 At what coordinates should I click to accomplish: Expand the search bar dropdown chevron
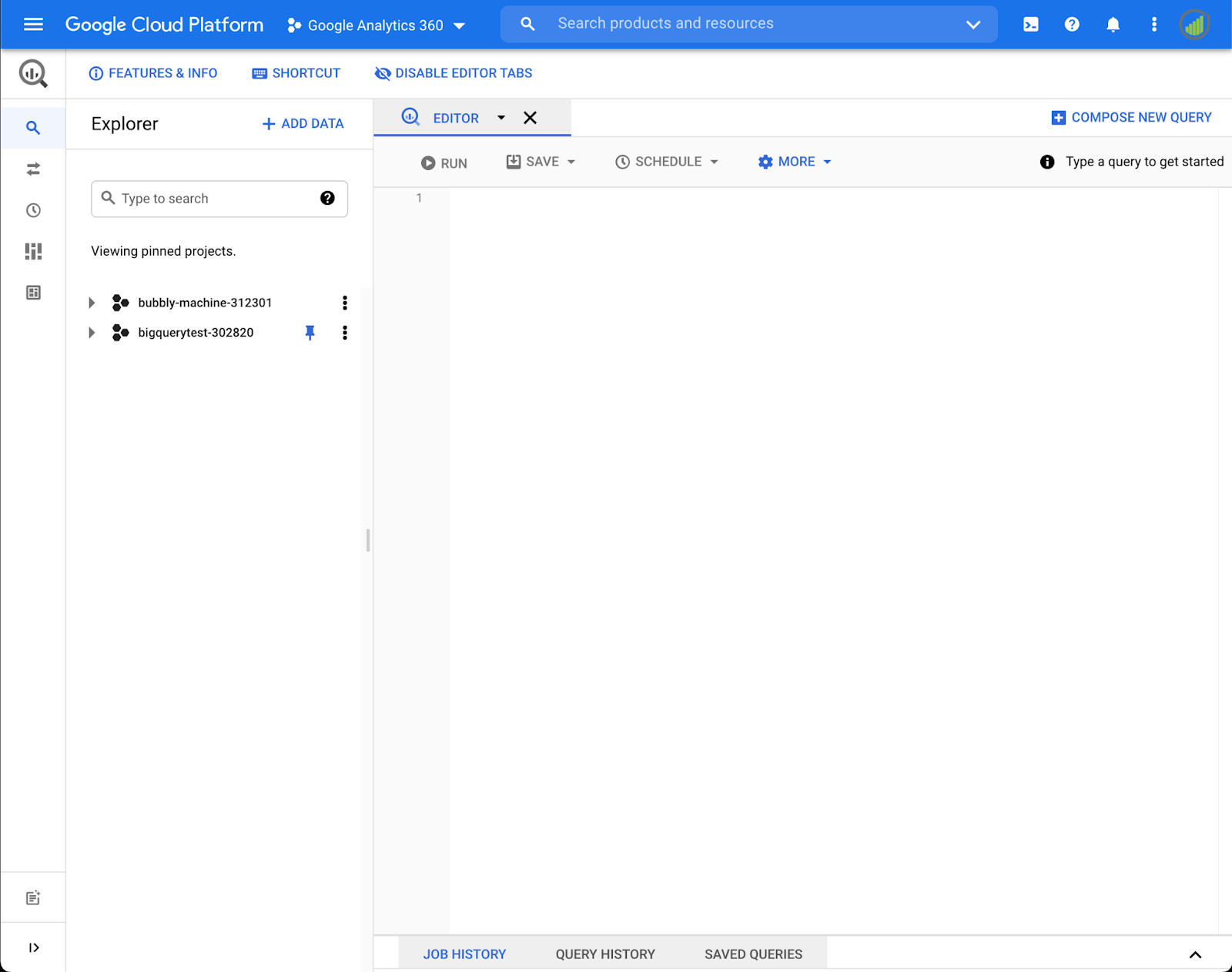tap(973, 25)
